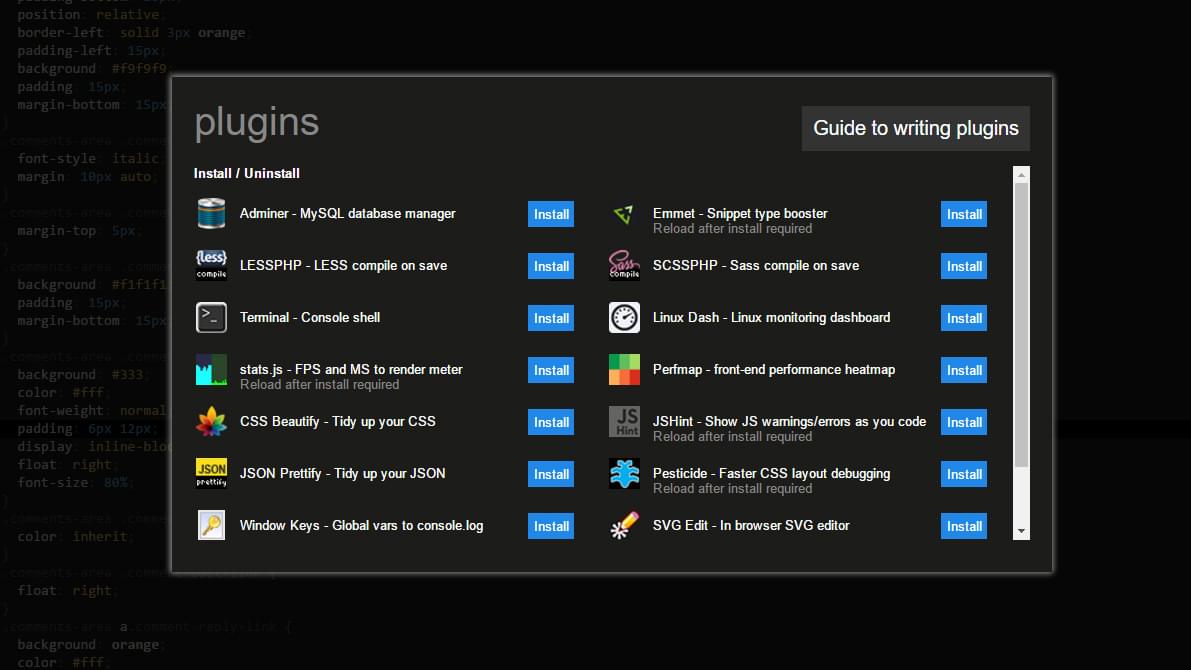1191x670 pixels.
Task: Click the scrollbar down arrow
Action: (x=1021, y=531)
